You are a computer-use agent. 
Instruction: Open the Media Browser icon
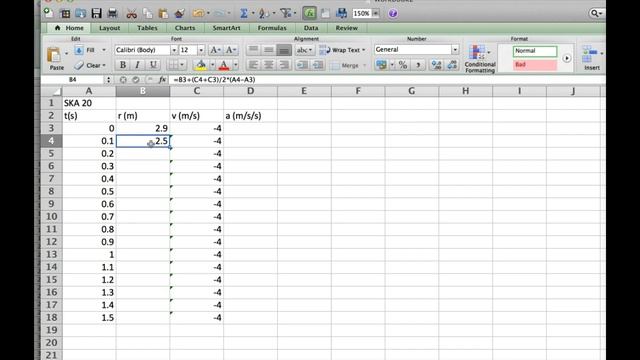[x=341, y=13]
